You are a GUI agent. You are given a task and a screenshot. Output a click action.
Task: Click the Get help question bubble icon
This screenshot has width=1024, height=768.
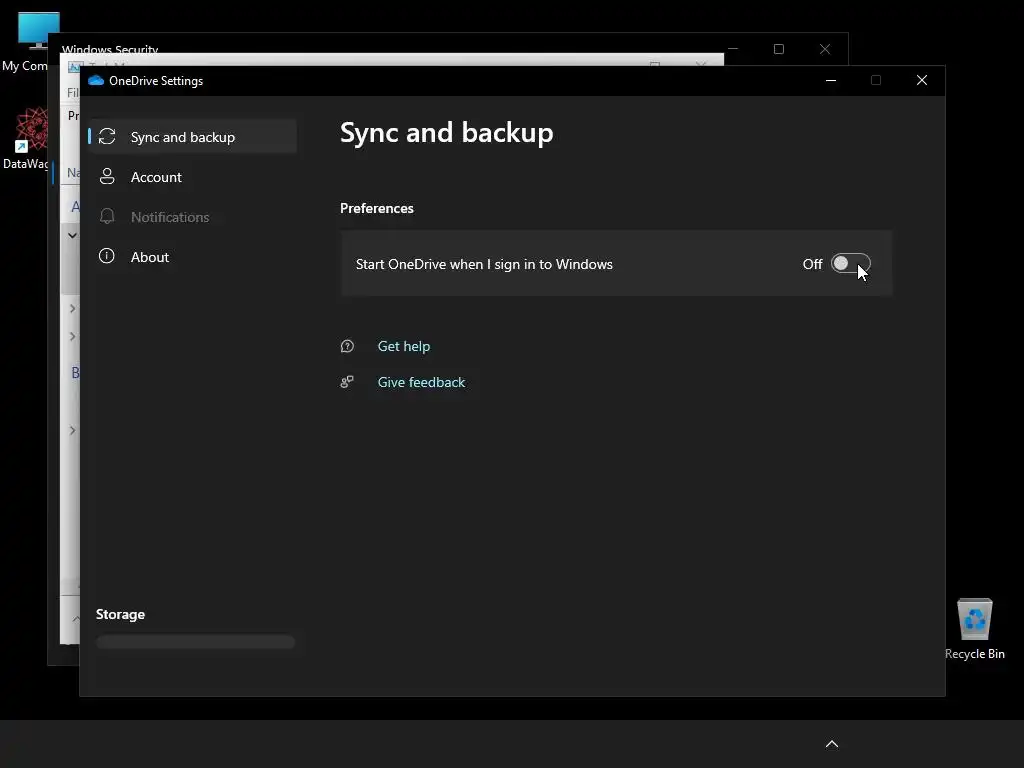347,346
